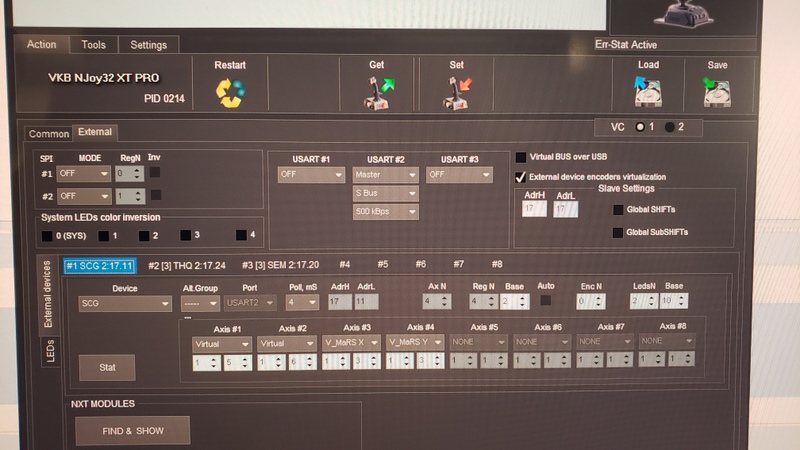Switch to the Common tab
800x450 pixels.
click(48, 134)
